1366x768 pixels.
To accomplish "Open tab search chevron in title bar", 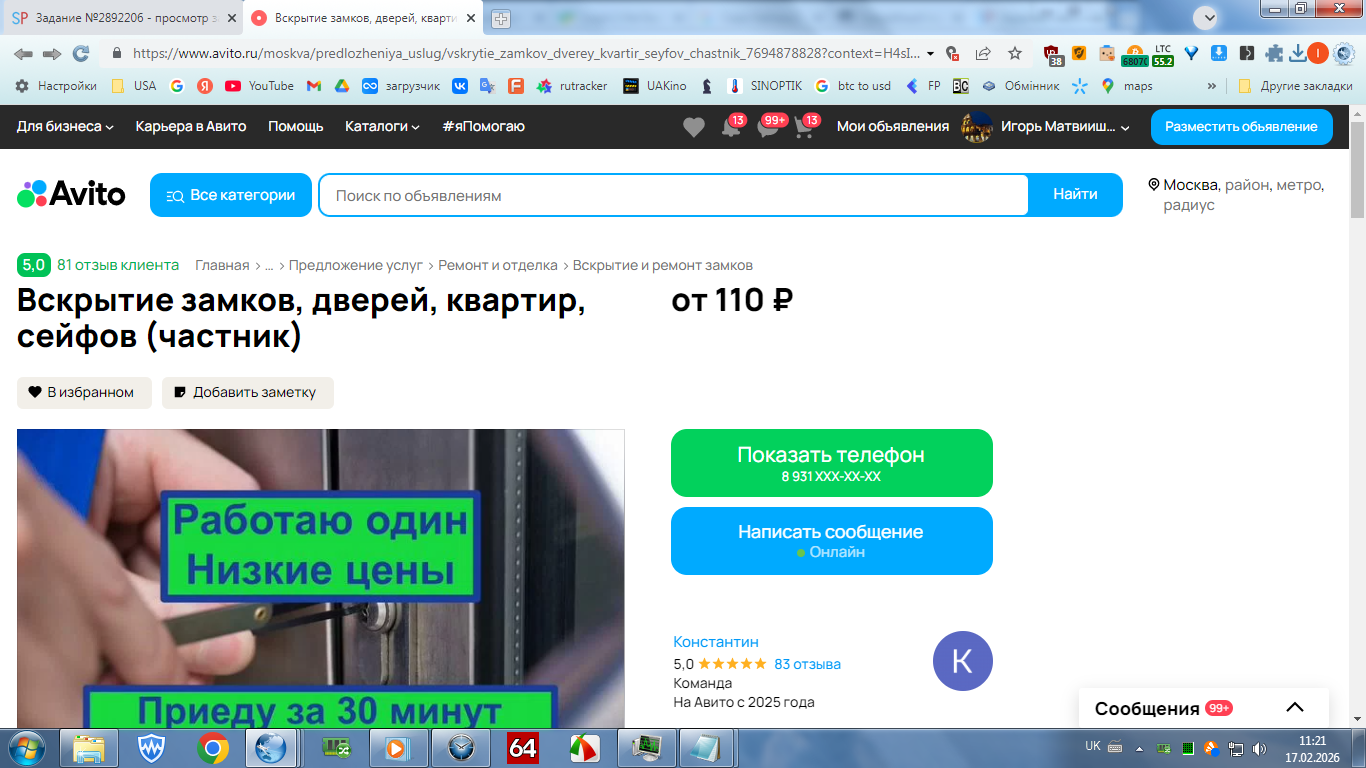I will (x=1207, y=17).
